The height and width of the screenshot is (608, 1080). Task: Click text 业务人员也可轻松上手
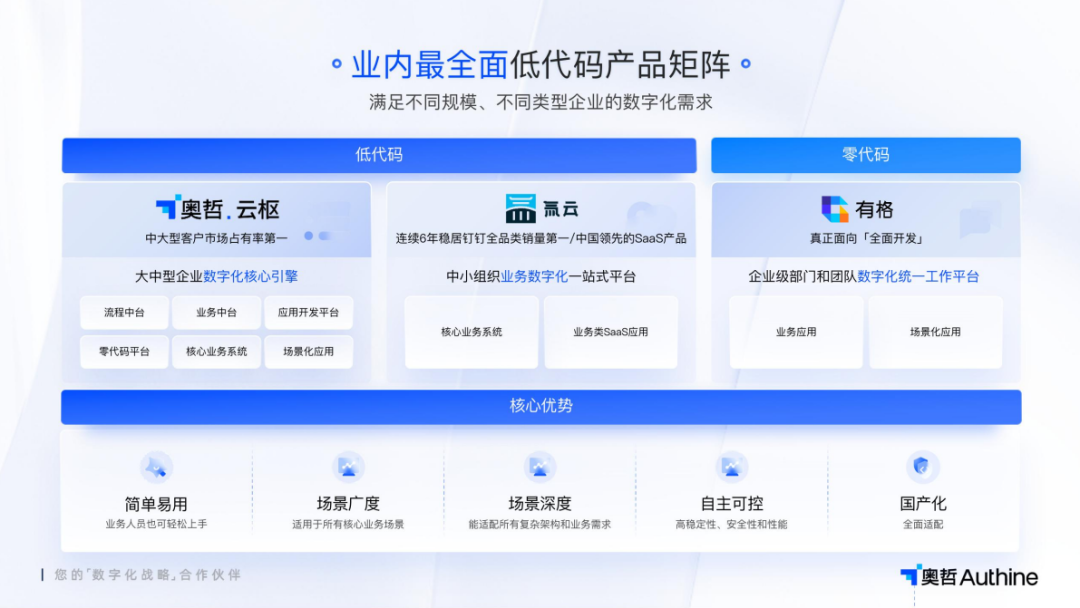point(156,525)
